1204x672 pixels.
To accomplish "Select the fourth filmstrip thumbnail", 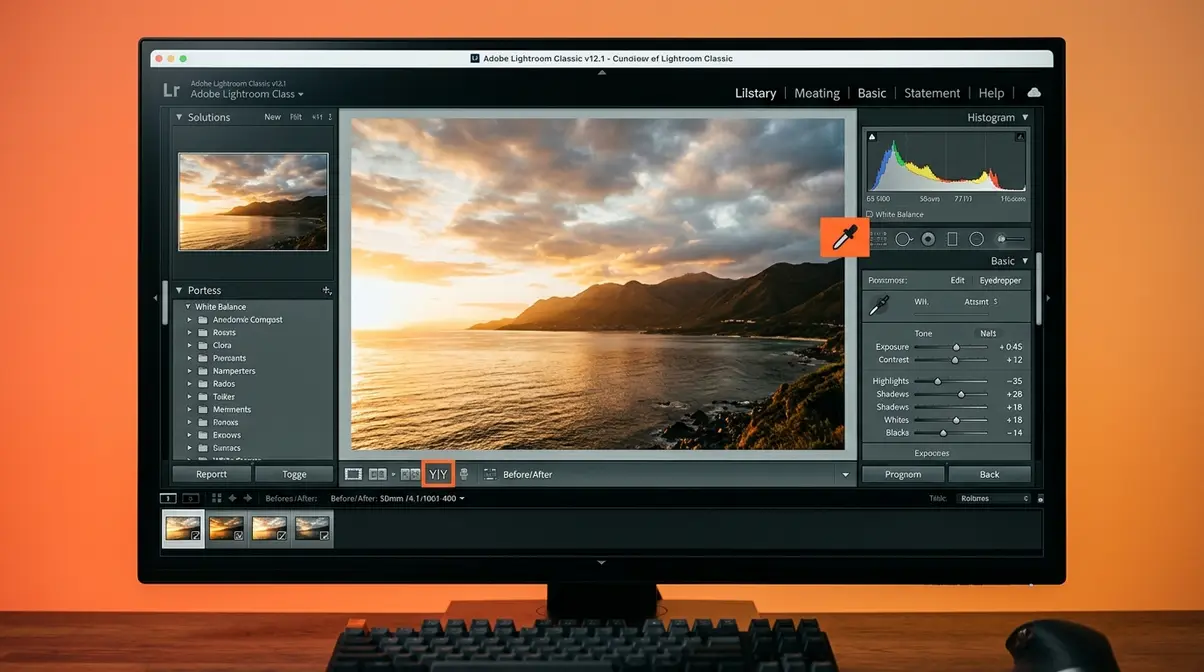I will pos(312,528).
